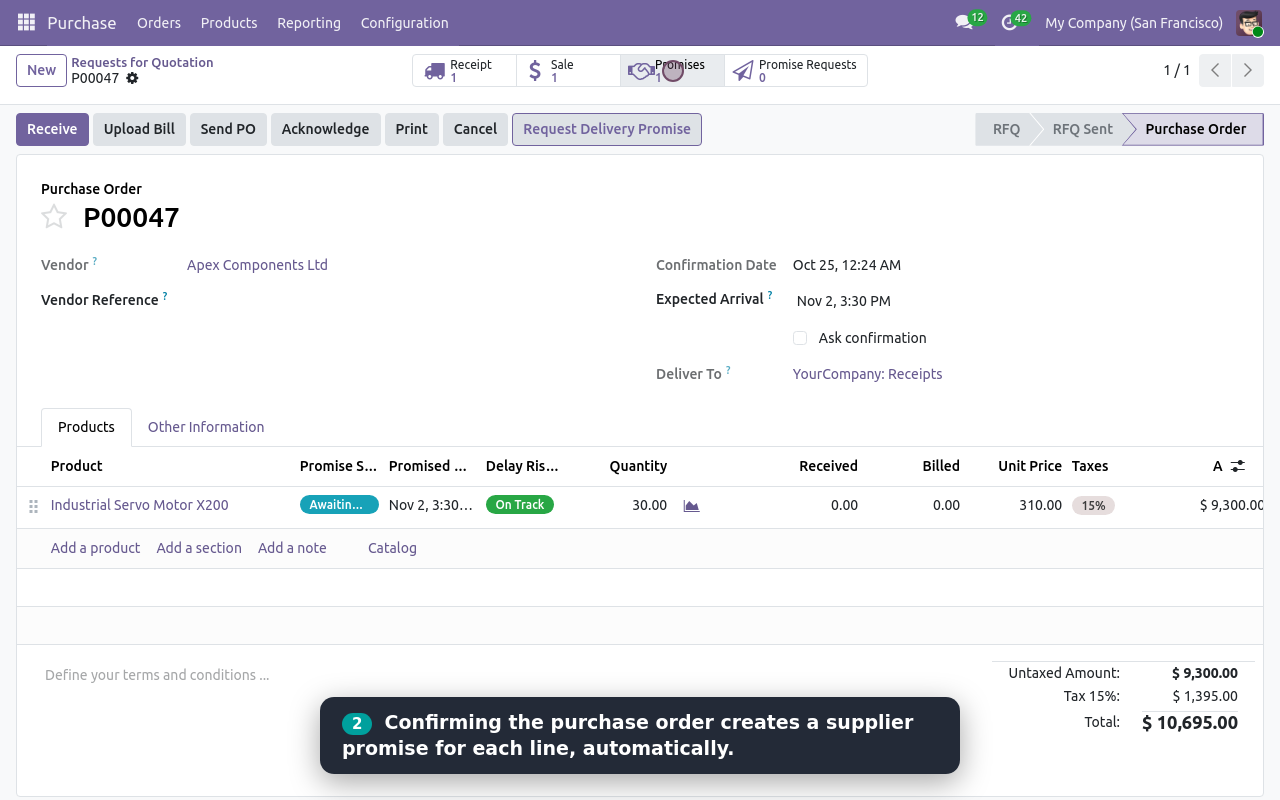Show the Expected Arrival help tooltip

[770, 295]
